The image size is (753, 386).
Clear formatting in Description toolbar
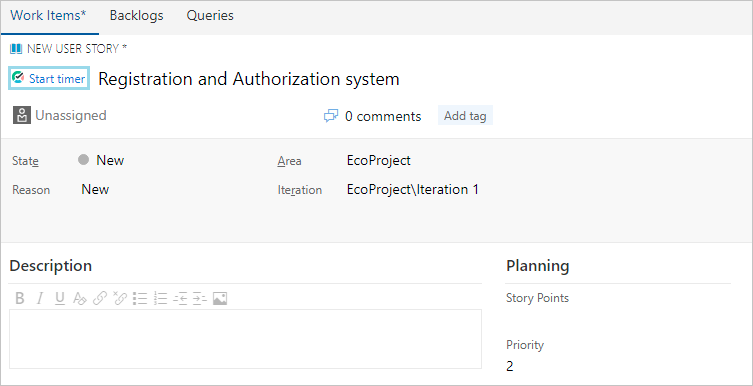[x=79, y=298]
